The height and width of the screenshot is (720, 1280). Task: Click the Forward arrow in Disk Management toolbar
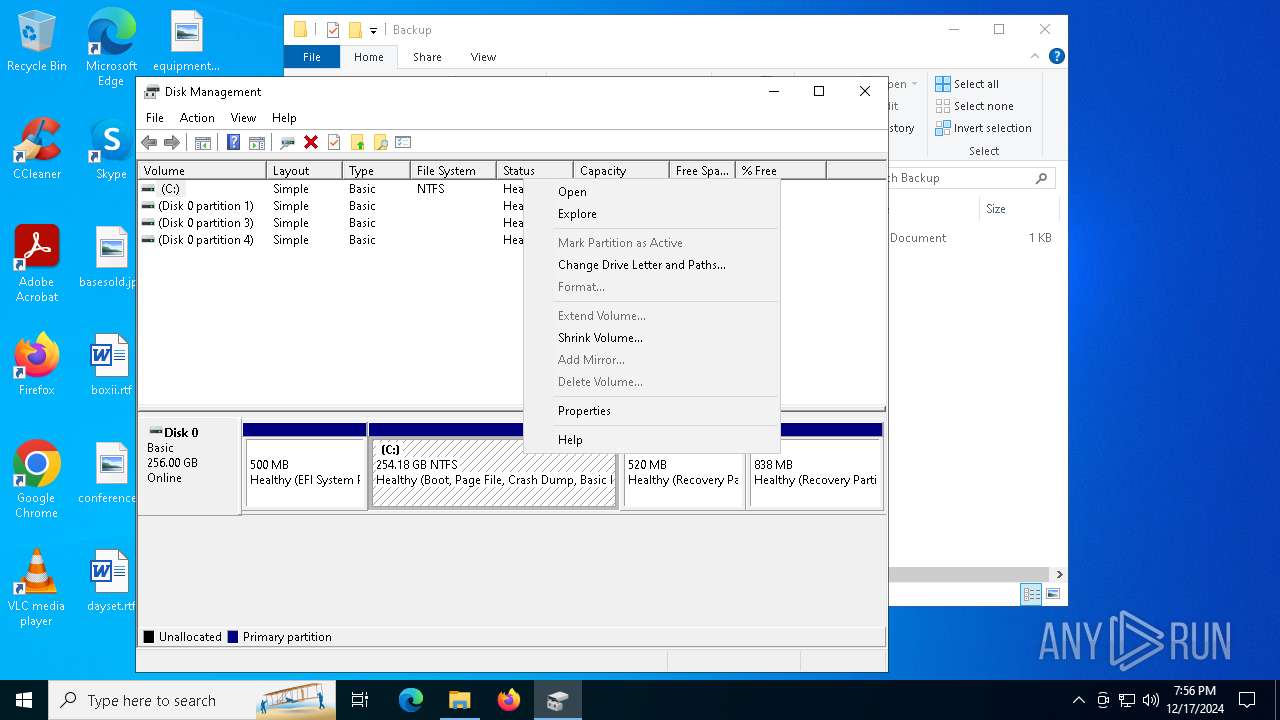click(172, 142)
